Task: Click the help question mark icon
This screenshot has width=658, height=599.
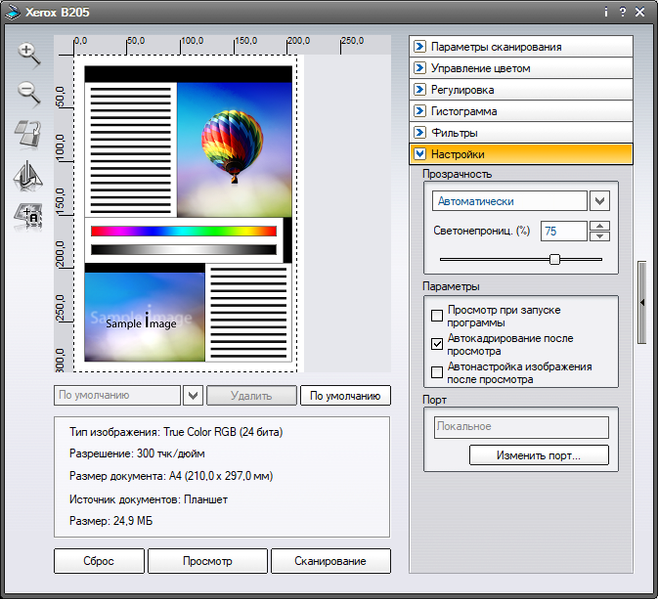Action: click(x=623, y=12)
